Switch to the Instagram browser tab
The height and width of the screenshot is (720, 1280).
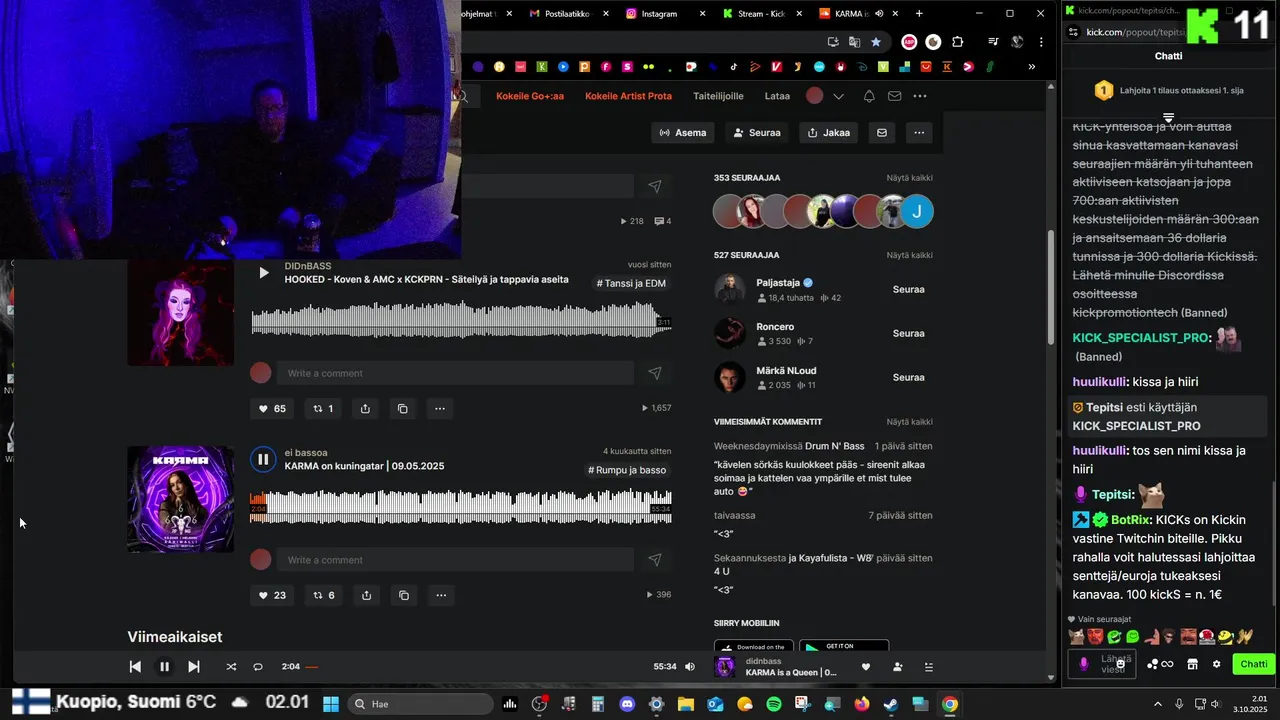659,14
